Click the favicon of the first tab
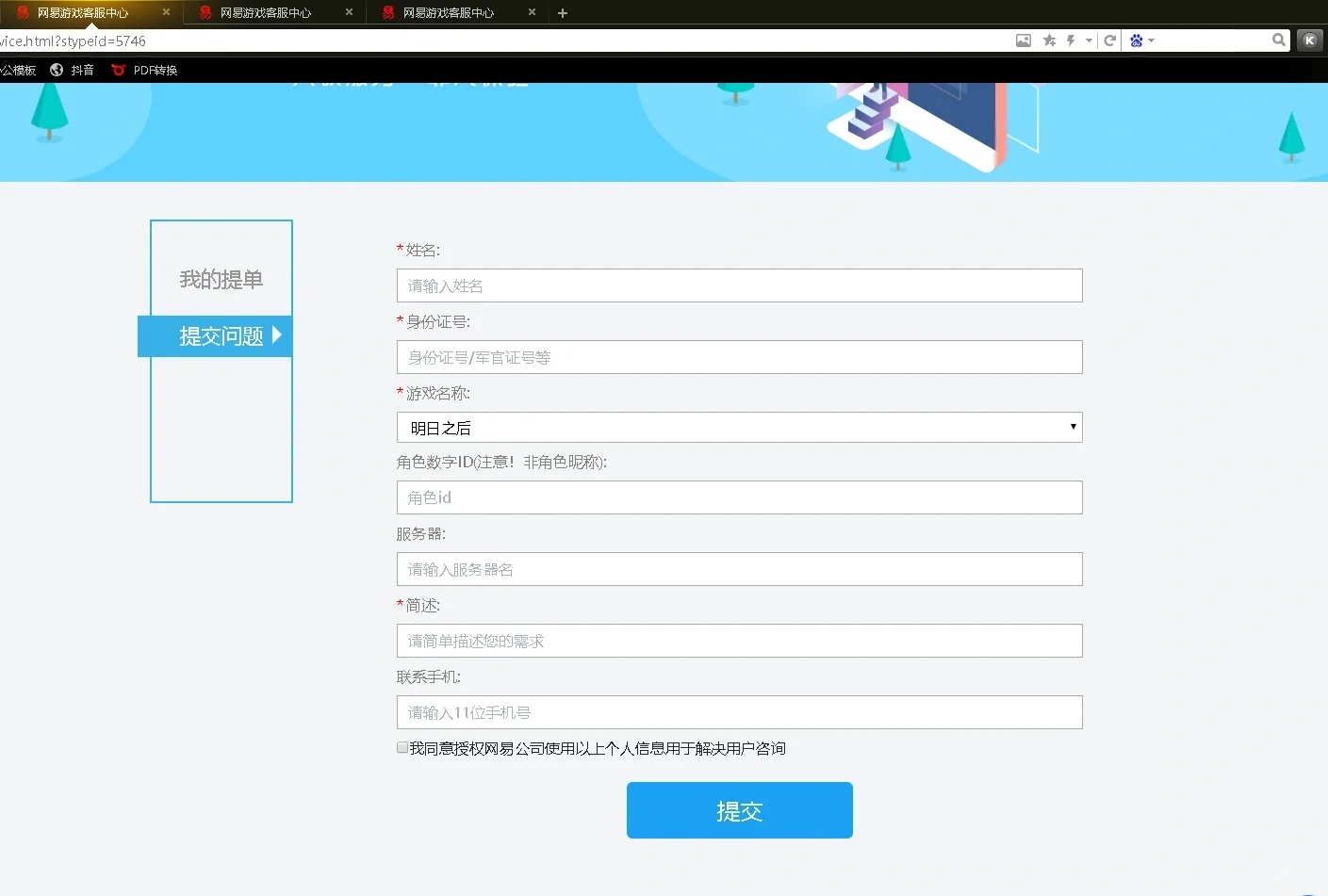This screenshot has height=896, width=1328. click(23, 12)
